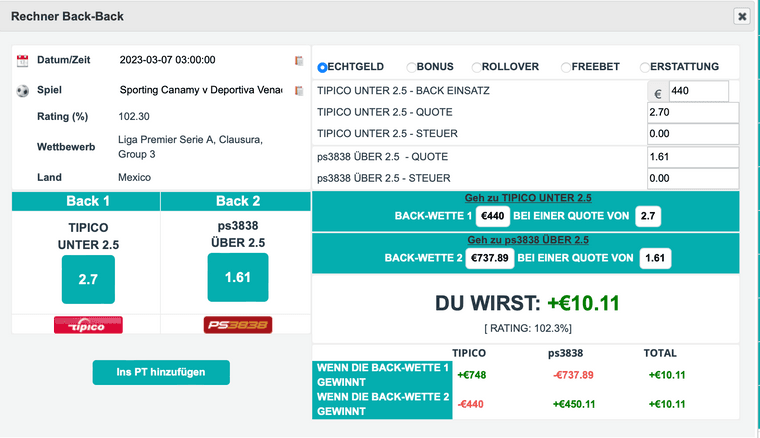Viewport: 760px width, 438px height.
Task: Click the Tipico Unter 2.5 Quote field
Action: click(x=693, y=112)
